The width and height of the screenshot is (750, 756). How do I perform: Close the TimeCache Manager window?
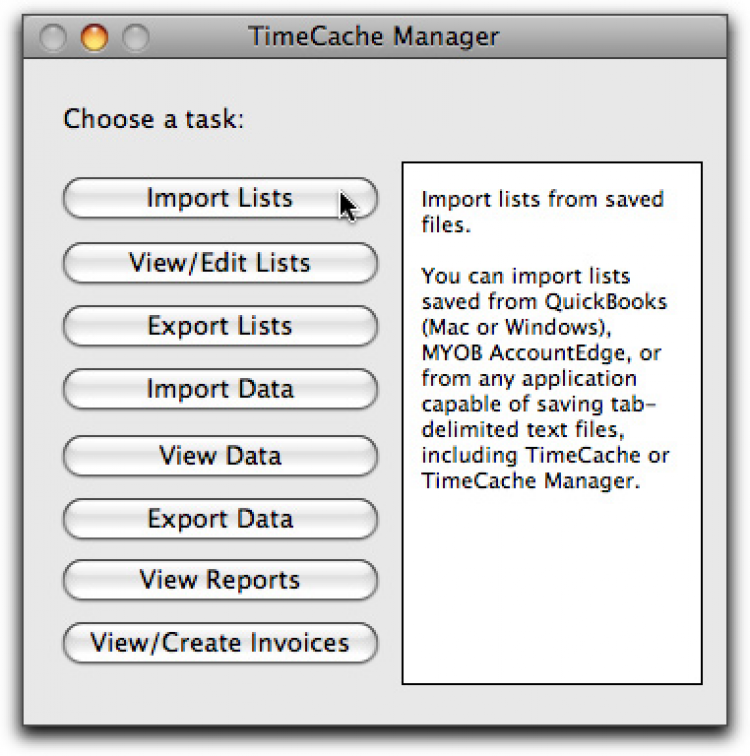[53, 39]
